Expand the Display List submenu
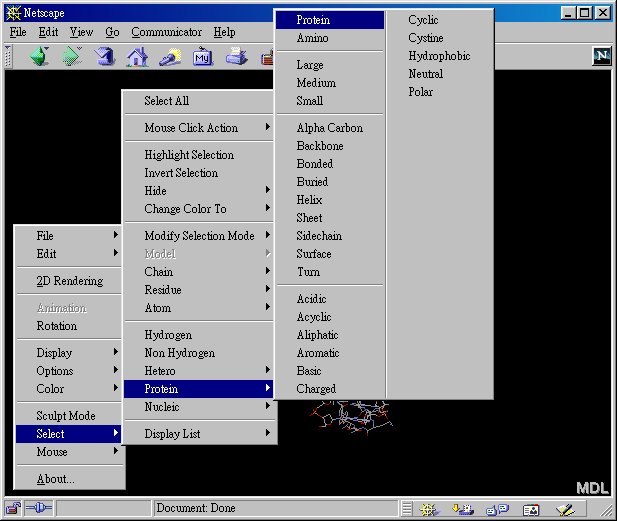 point(199,434)
